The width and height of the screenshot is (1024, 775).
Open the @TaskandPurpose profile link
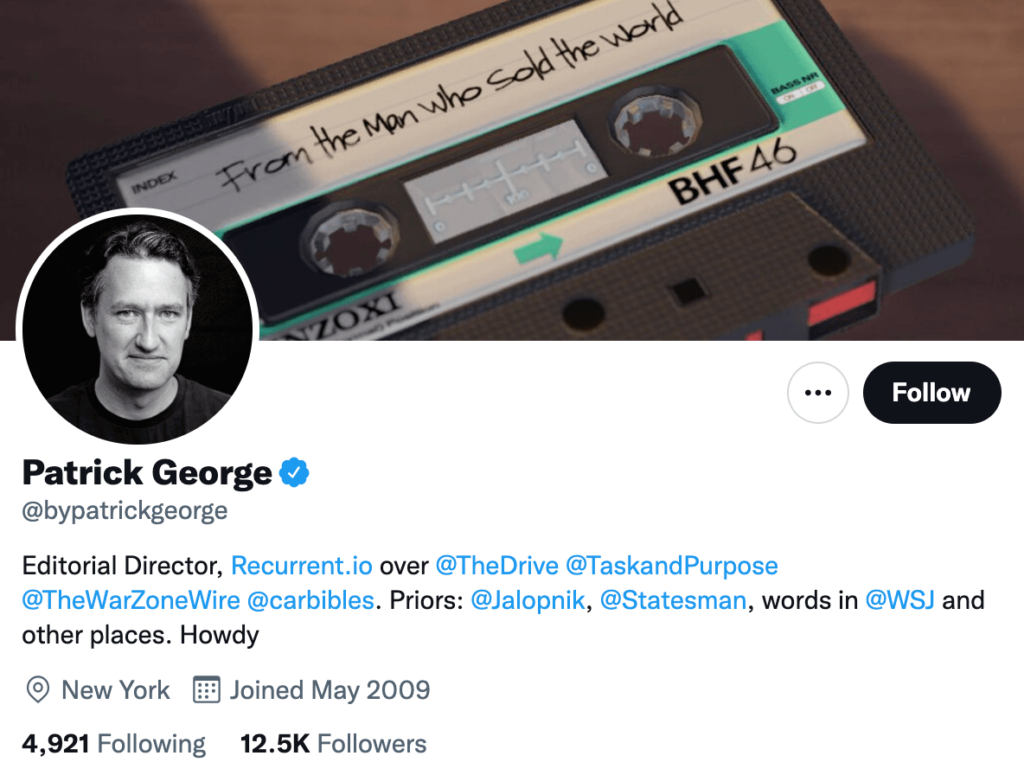(672, 566)
